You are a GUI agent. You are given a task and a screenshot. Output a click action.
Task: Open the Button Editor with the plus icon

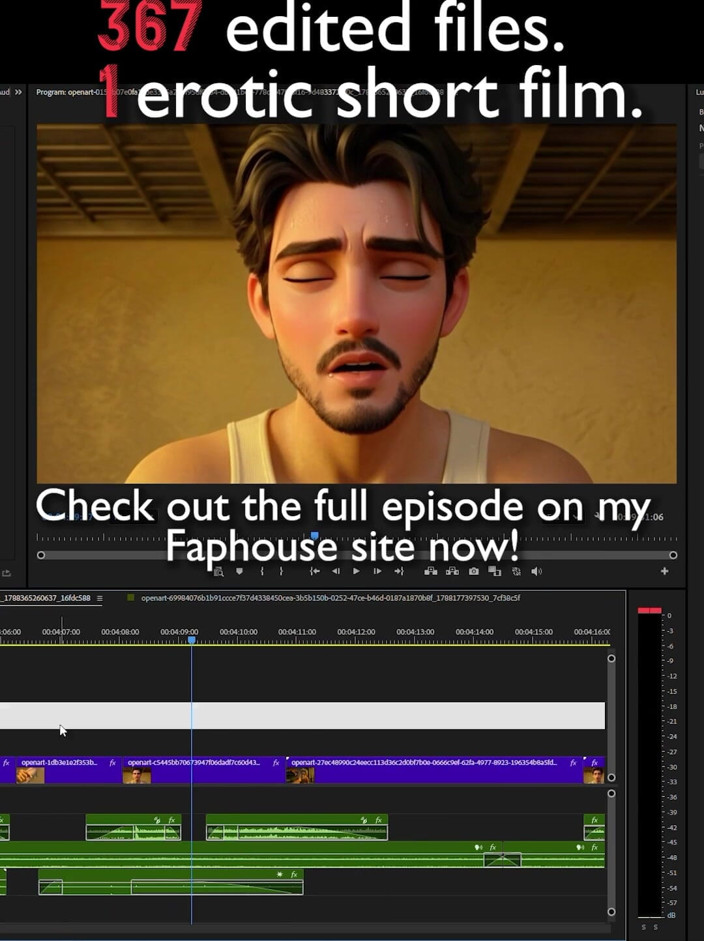coord(664,571)
